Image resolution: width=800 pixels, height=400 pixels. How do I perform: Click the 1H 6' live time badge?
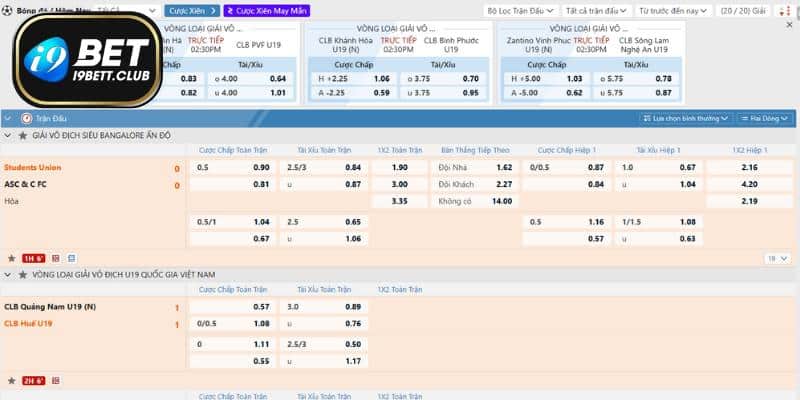[34, 259]
